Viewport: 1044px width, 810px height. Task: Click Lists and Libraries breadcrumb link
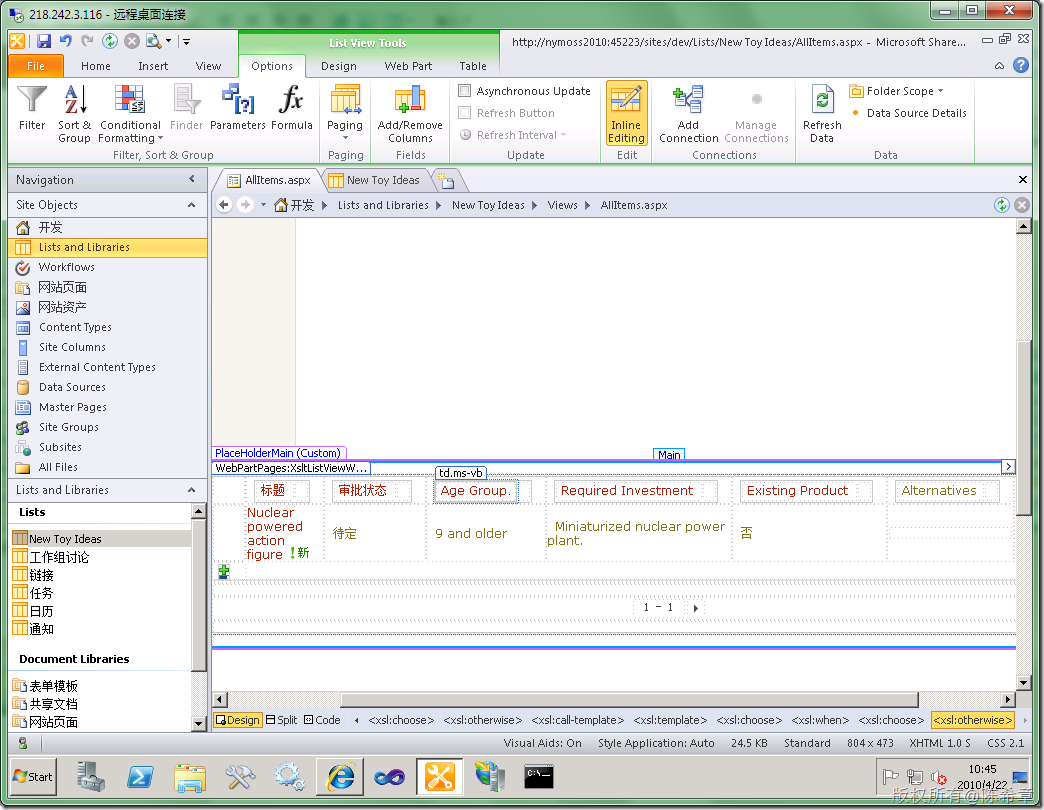(x=383, y=205)
